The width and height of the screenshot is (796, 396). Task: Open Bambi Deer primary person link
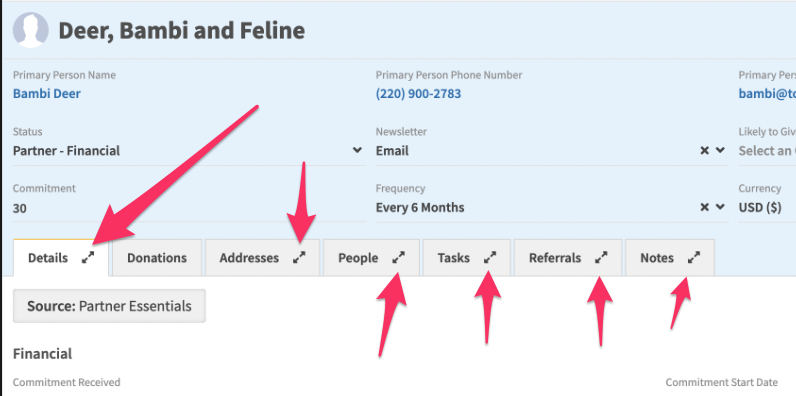pos(47,94)
